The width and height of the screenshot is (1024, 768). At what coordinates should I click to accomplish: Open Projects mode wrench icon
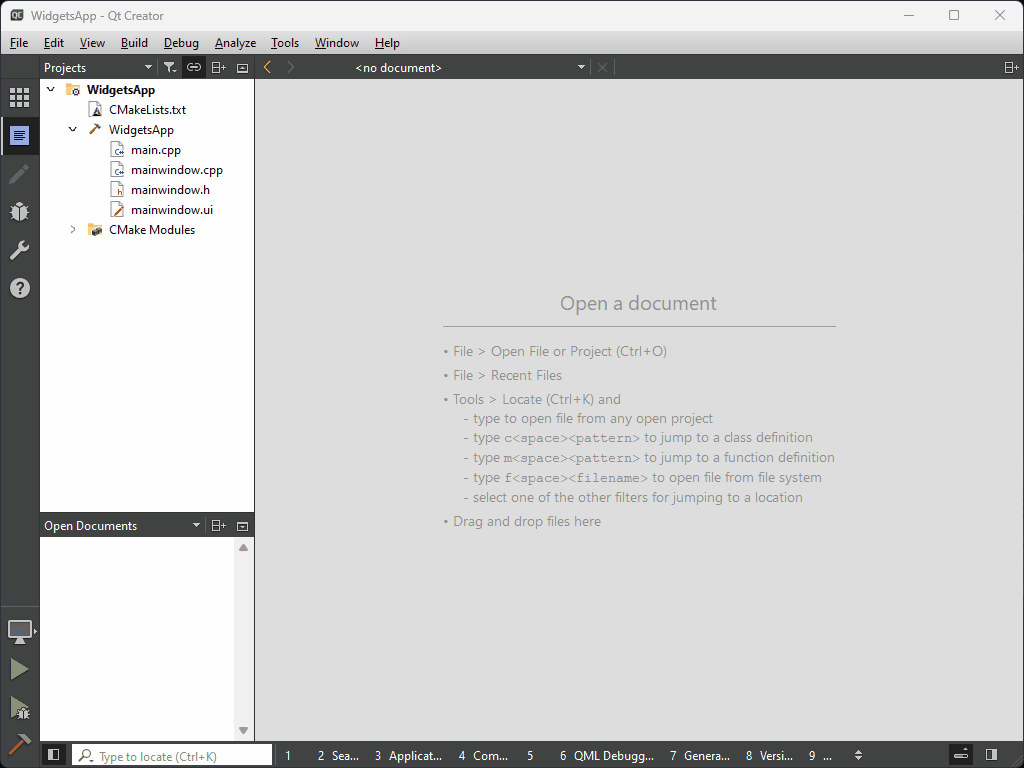(x=19, y=250)
